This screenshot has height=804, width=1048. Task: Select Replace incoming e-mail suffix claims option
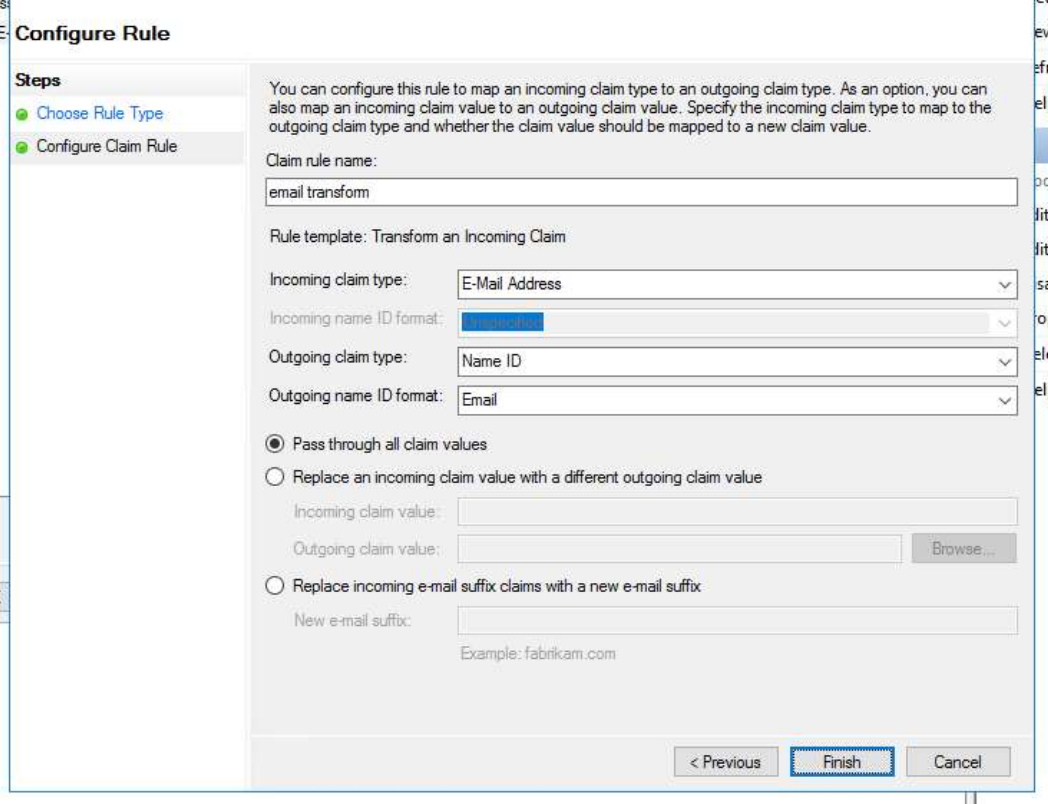tap(278, 586)
